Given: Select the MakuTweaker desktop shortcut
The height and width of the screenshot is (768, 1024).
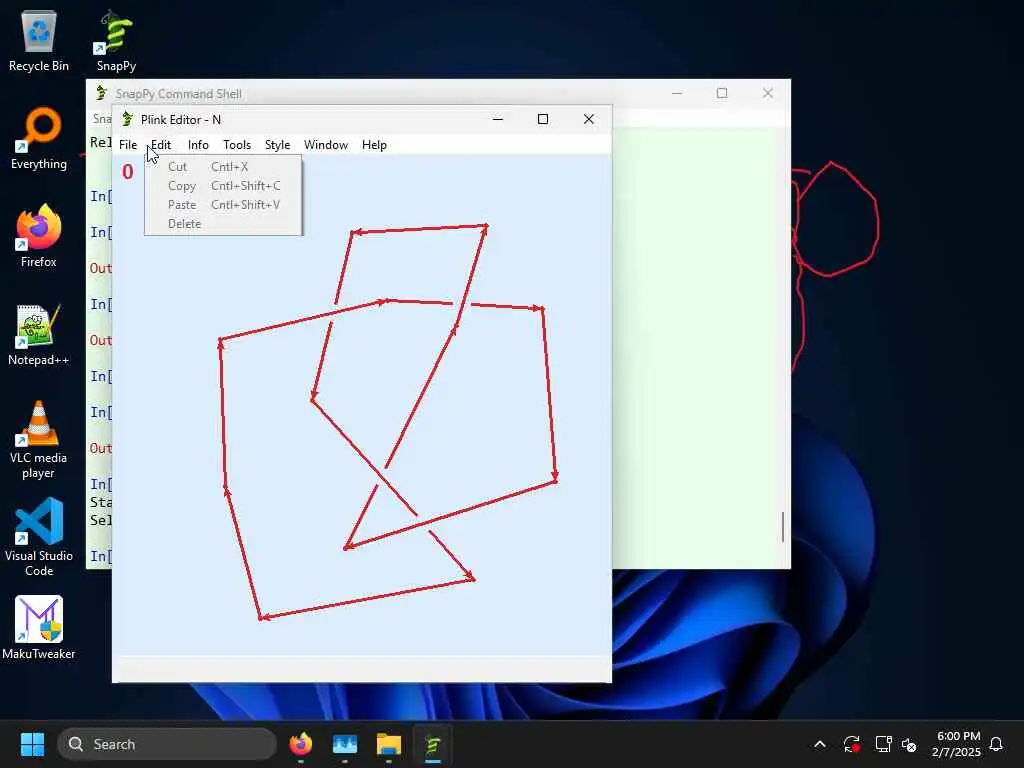Looking at the screenshot, I should (39, 628).
